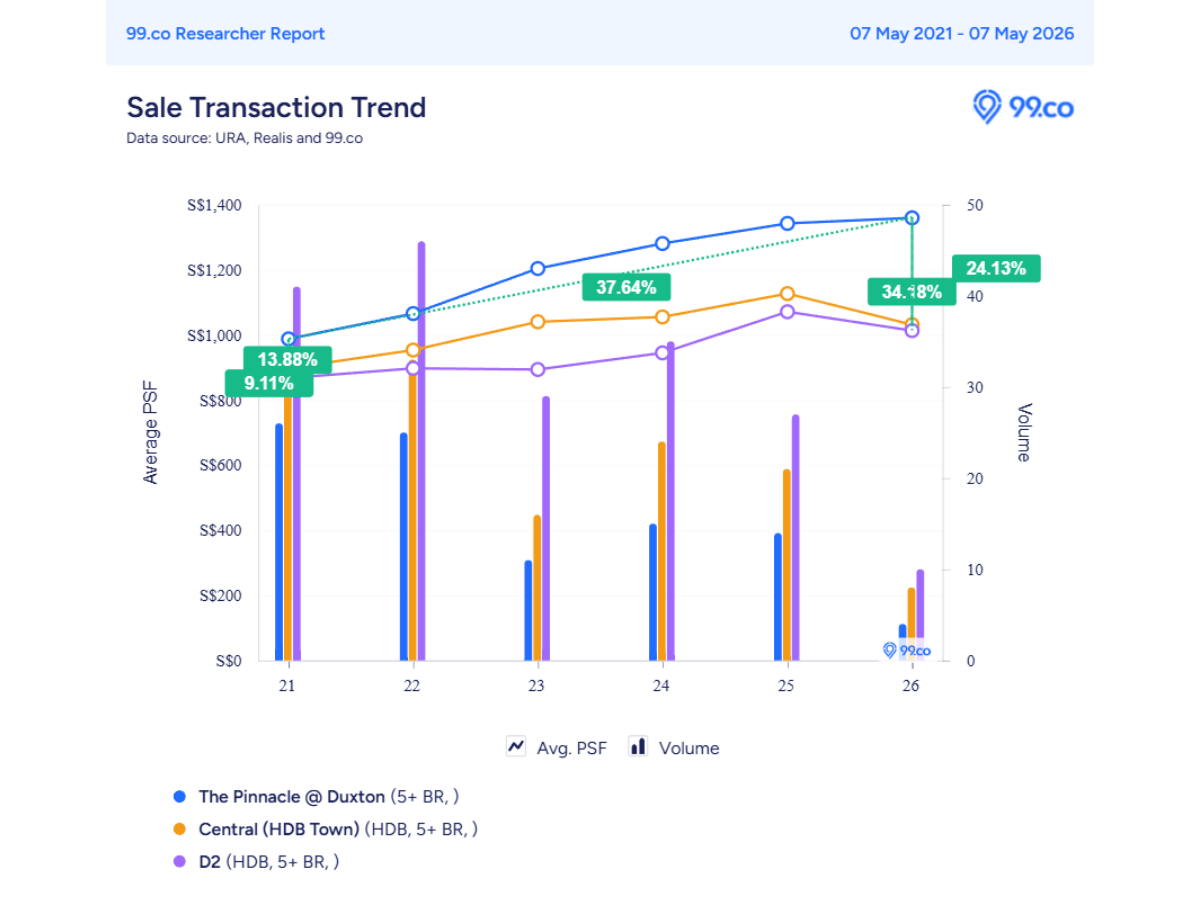The image size is (1200, 900).
Task: Click the 24.13% growth label
Action: pyautogui.click(x=996, y=268)
